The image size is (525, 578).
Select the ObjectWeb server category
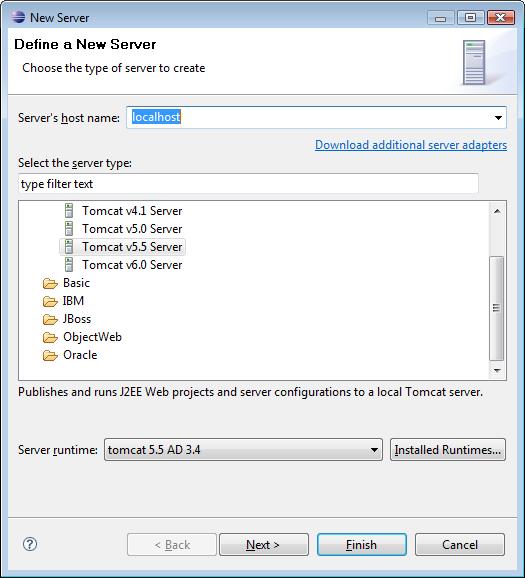pos(92,337)
